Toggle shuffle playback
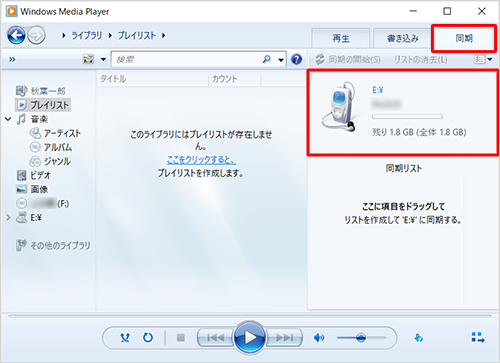 [125, 338]
